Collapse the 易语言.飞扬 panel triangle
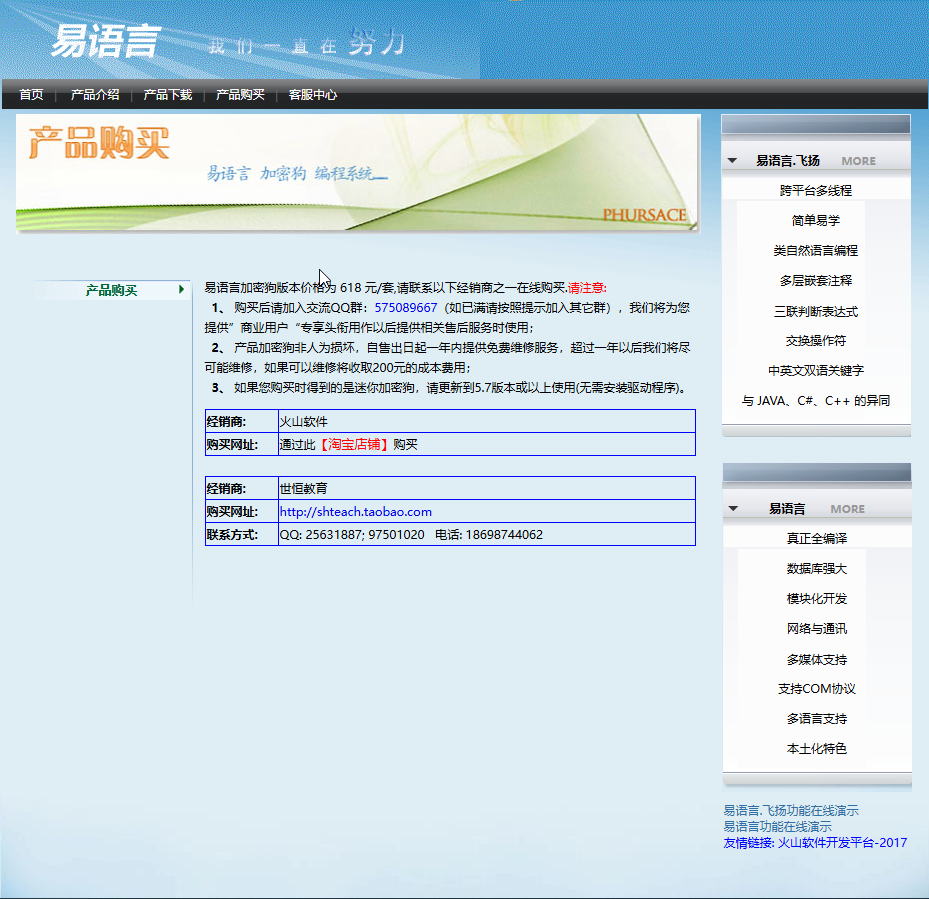This screenshot has height=899, width=929. pos(732,161)
